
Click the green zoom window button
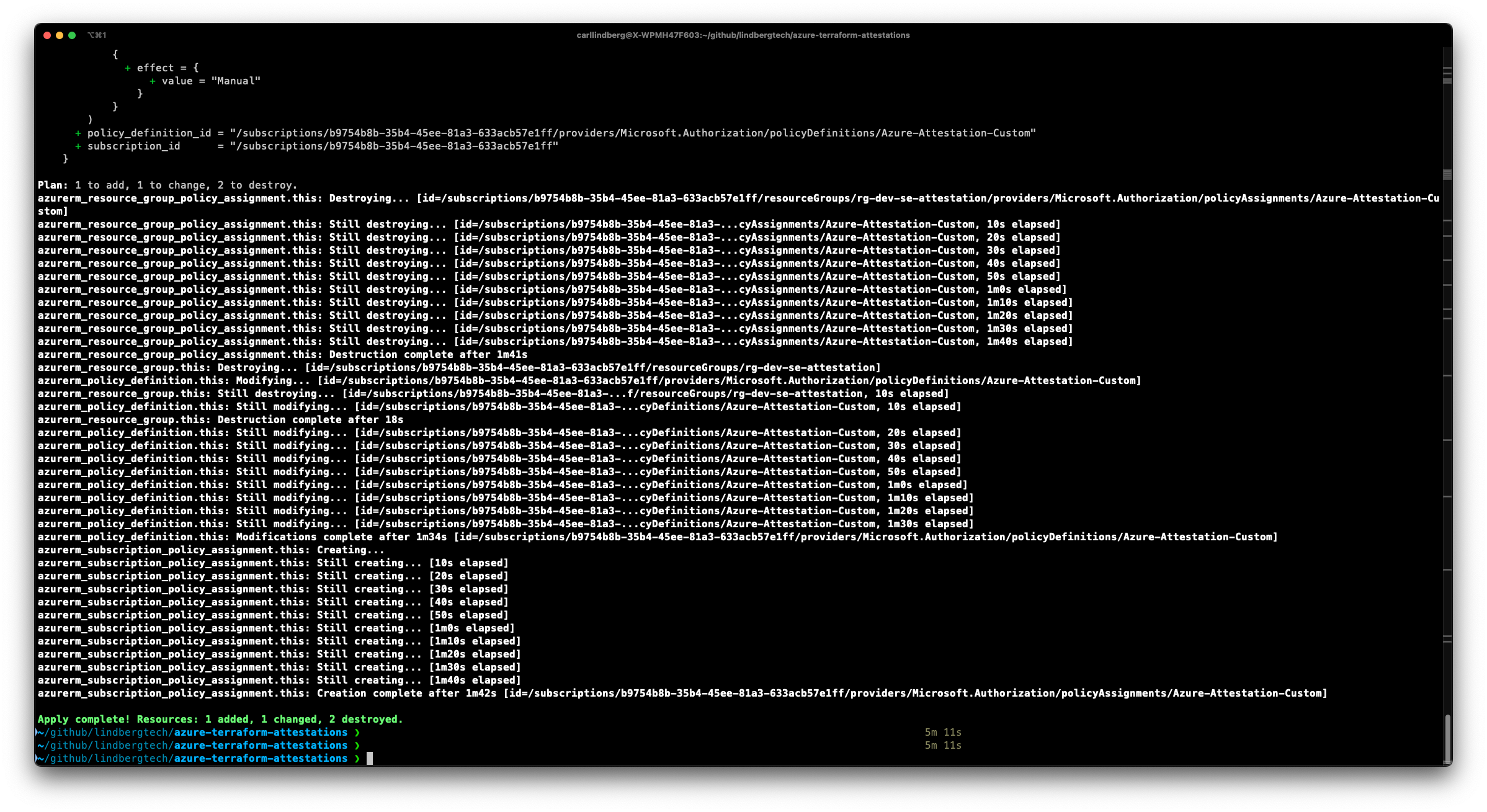(x=72, y=35)
